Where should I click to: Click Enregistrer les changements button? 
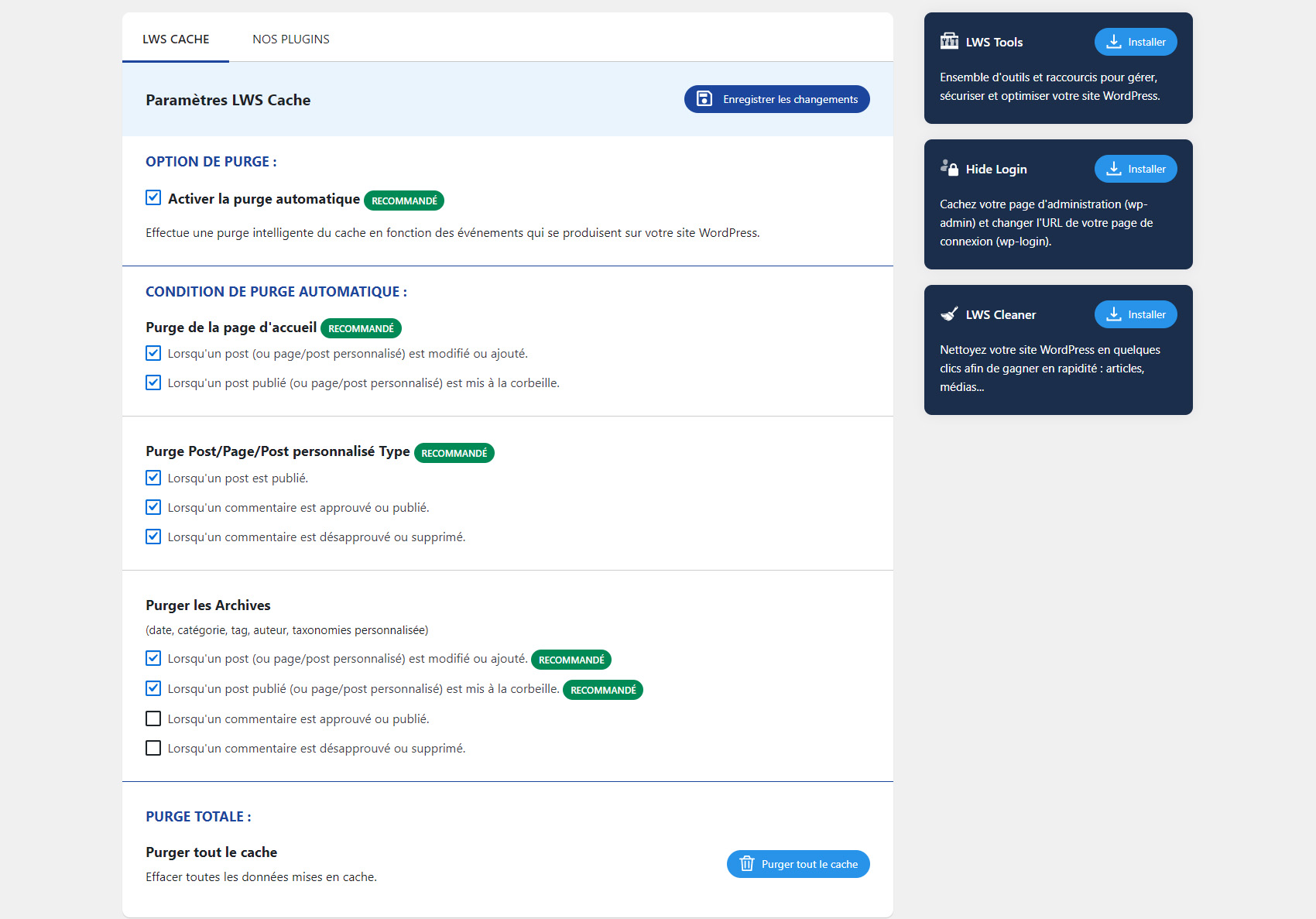click(x=776, y=99)
